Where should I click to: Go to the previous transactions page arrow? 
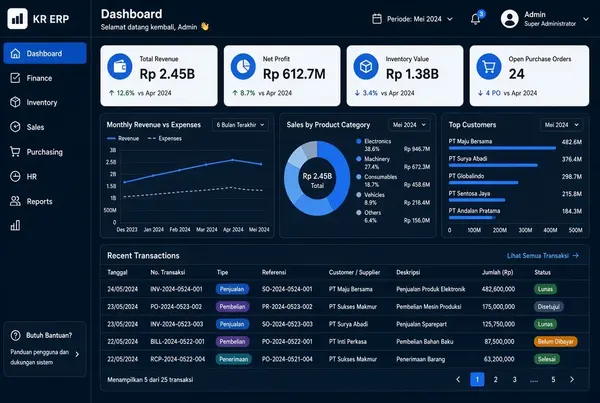point(458,380)
